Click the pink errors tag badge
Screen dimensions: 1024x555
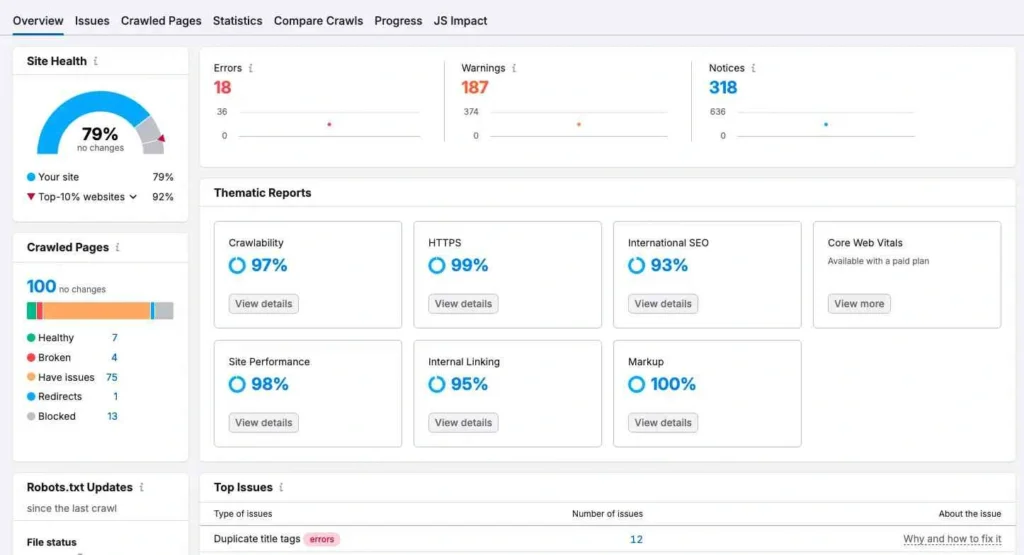point(321,539)
